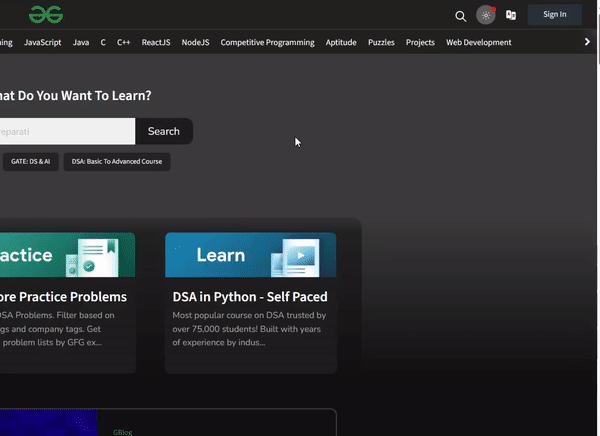Open the Practice banner thumbnail

67,255
